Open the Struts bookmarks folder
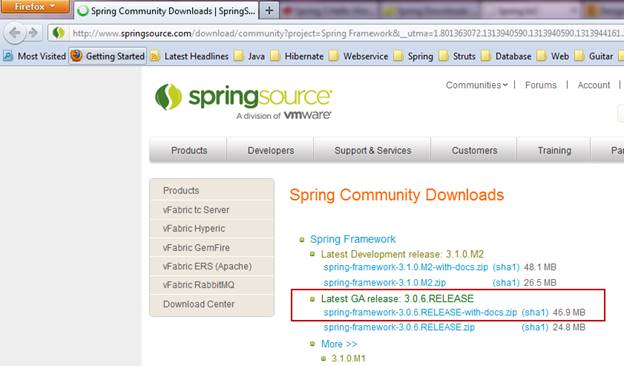 point(457,56)
